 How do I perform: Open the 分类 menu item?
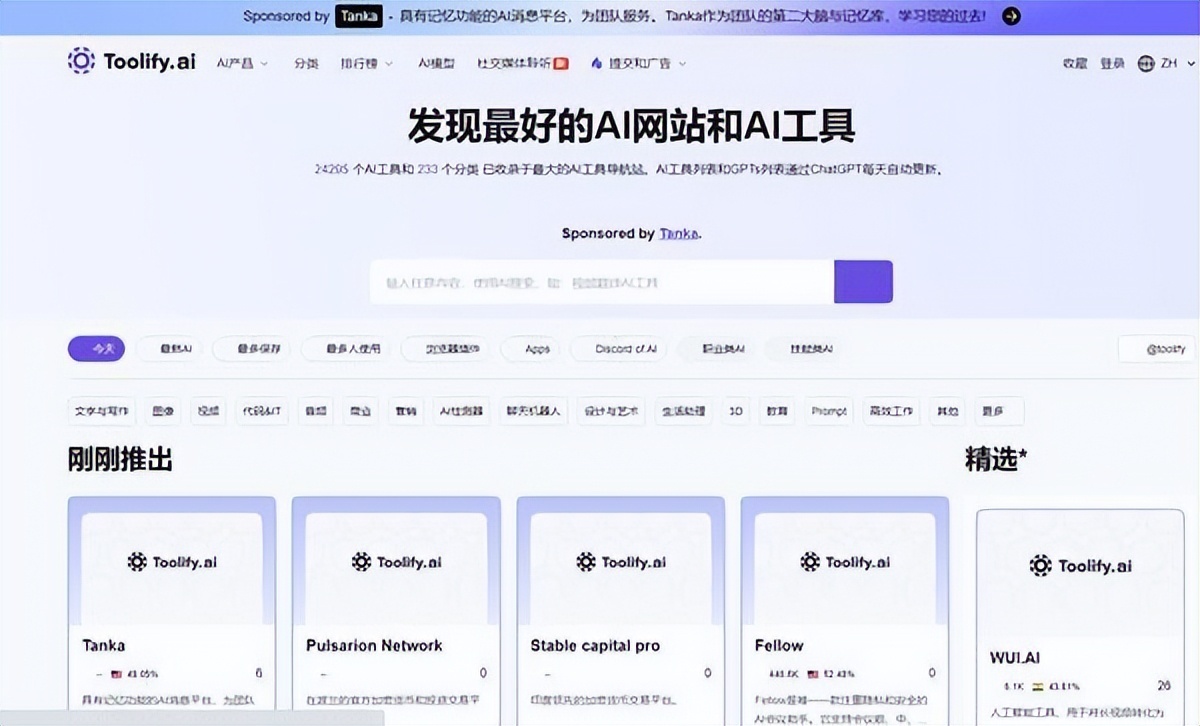306,63
